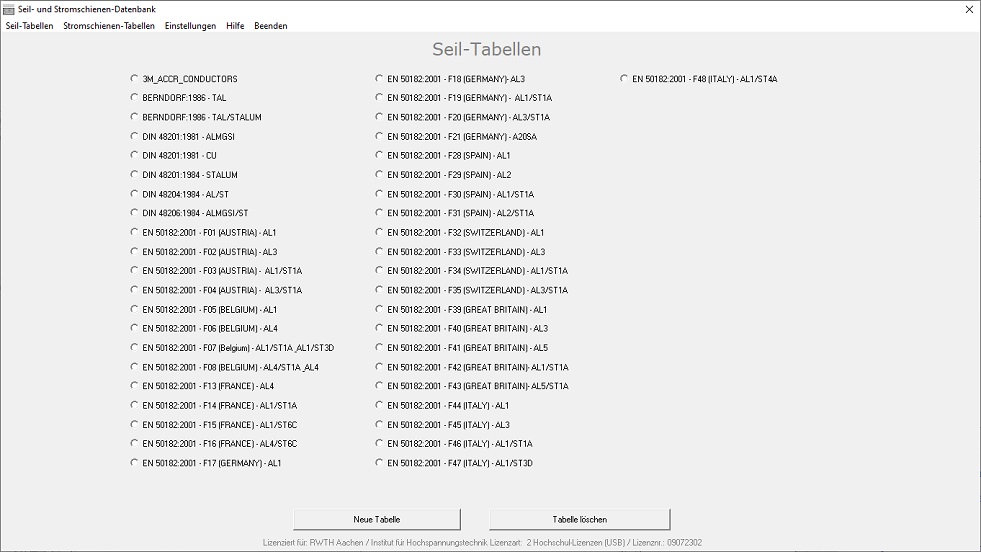
Task: Open the Stromschienen-Tabellen menu
Action: (x=109, y=26)
